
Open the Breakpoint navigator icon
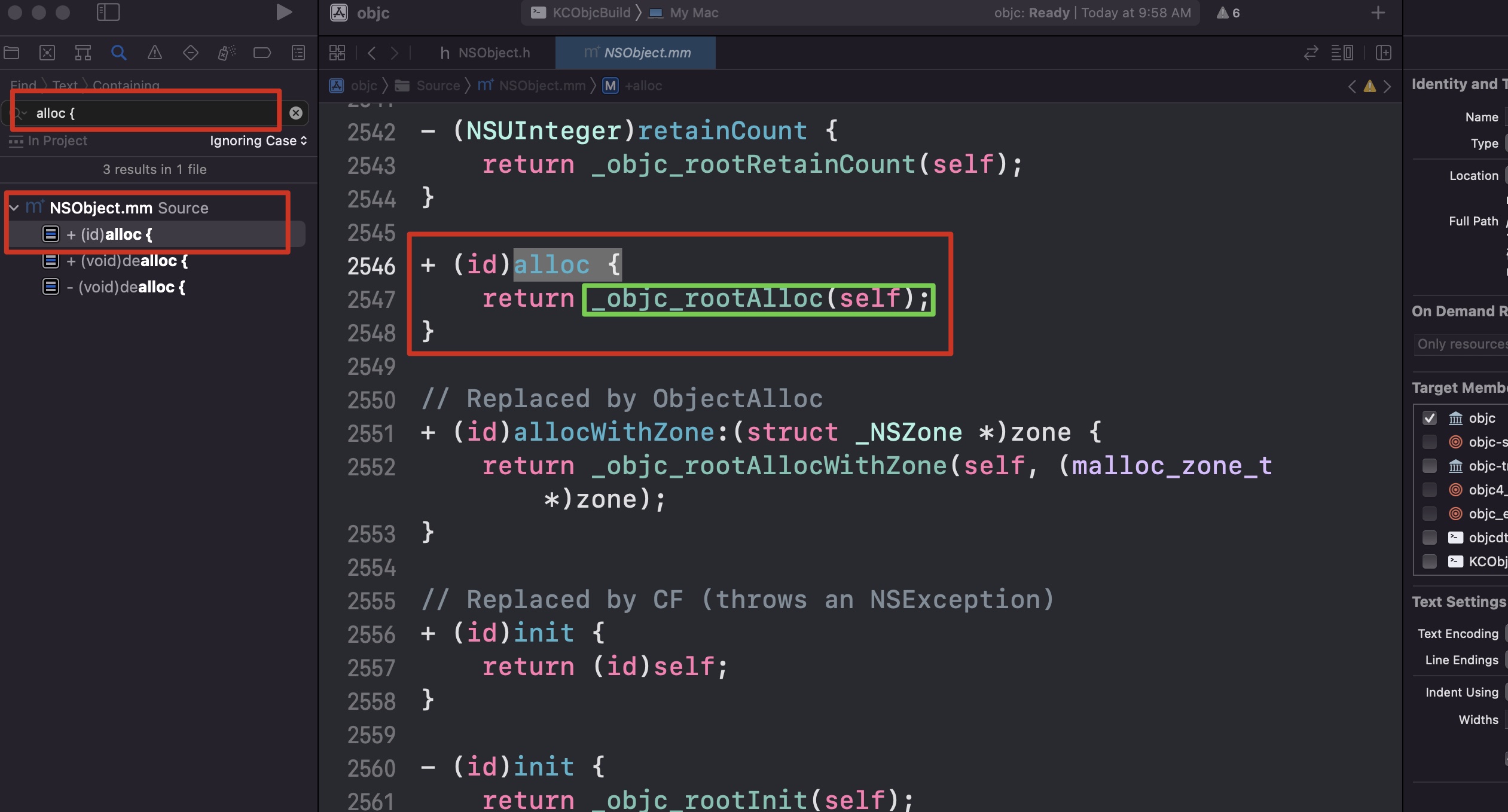pos(262,53)
